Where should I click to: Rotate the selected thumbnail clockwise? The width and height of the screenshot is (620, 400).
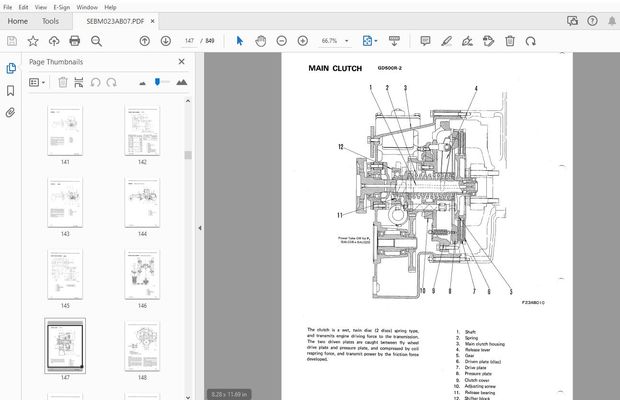point(112,82)
